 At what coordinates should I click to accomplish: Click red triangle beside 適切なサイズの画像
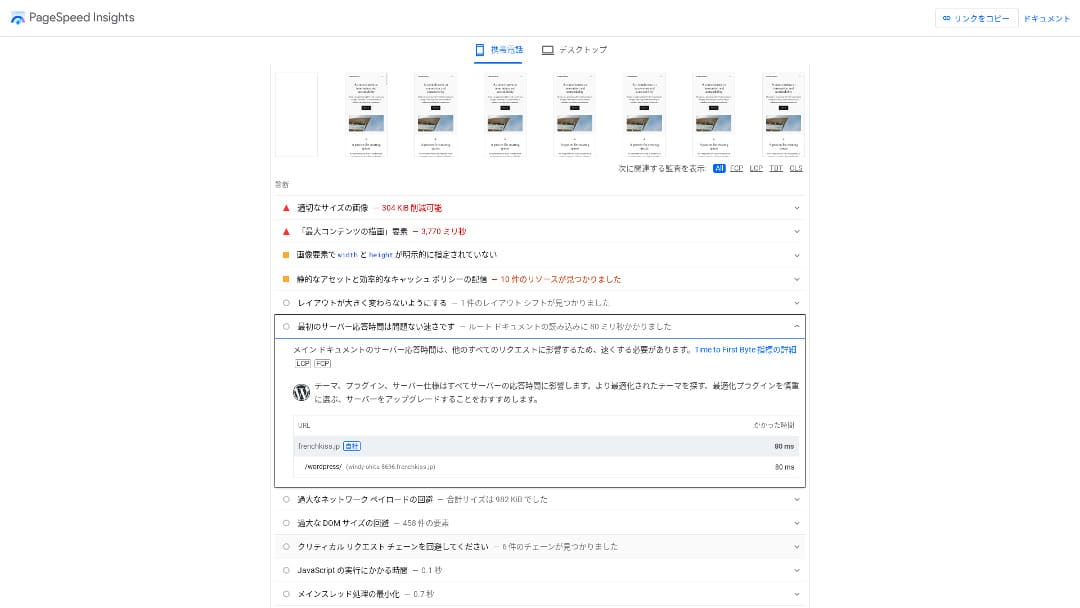point(286,208)
